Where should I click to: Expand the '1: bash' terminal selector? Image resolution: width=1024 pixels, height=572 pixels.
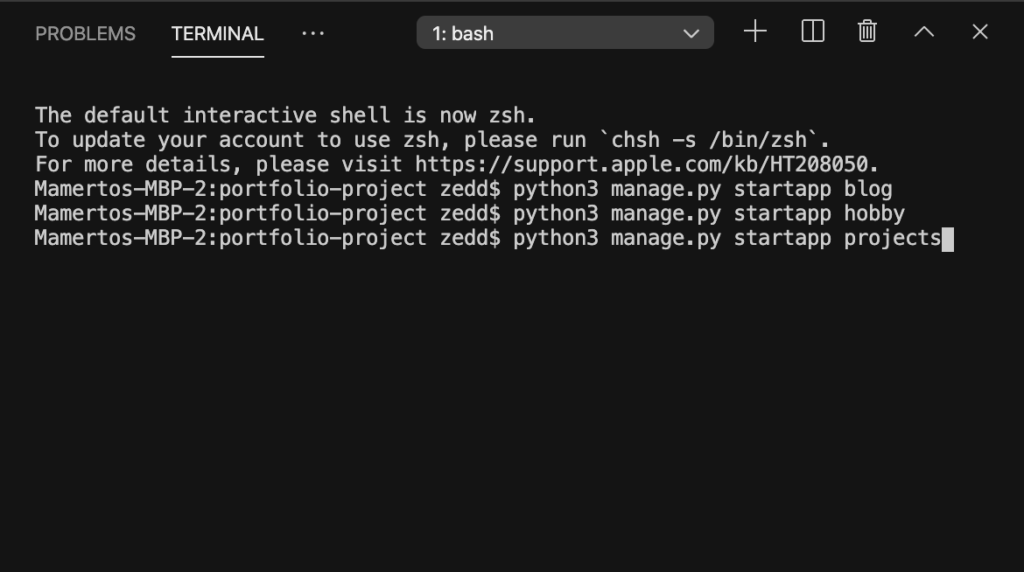pos(565,33)
